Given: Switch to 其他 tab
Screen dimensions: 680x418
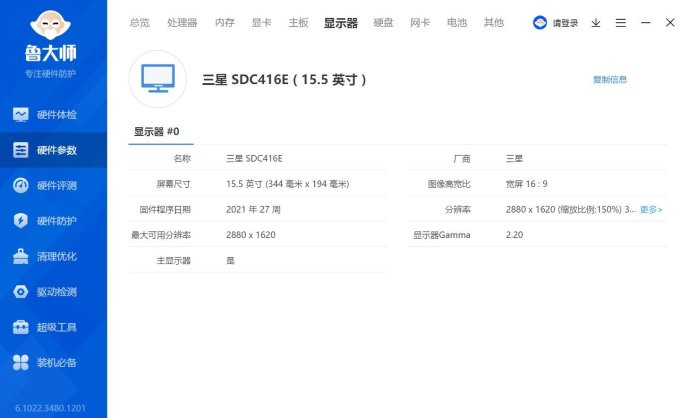Looking at the screenshot, I should (494, 23).
